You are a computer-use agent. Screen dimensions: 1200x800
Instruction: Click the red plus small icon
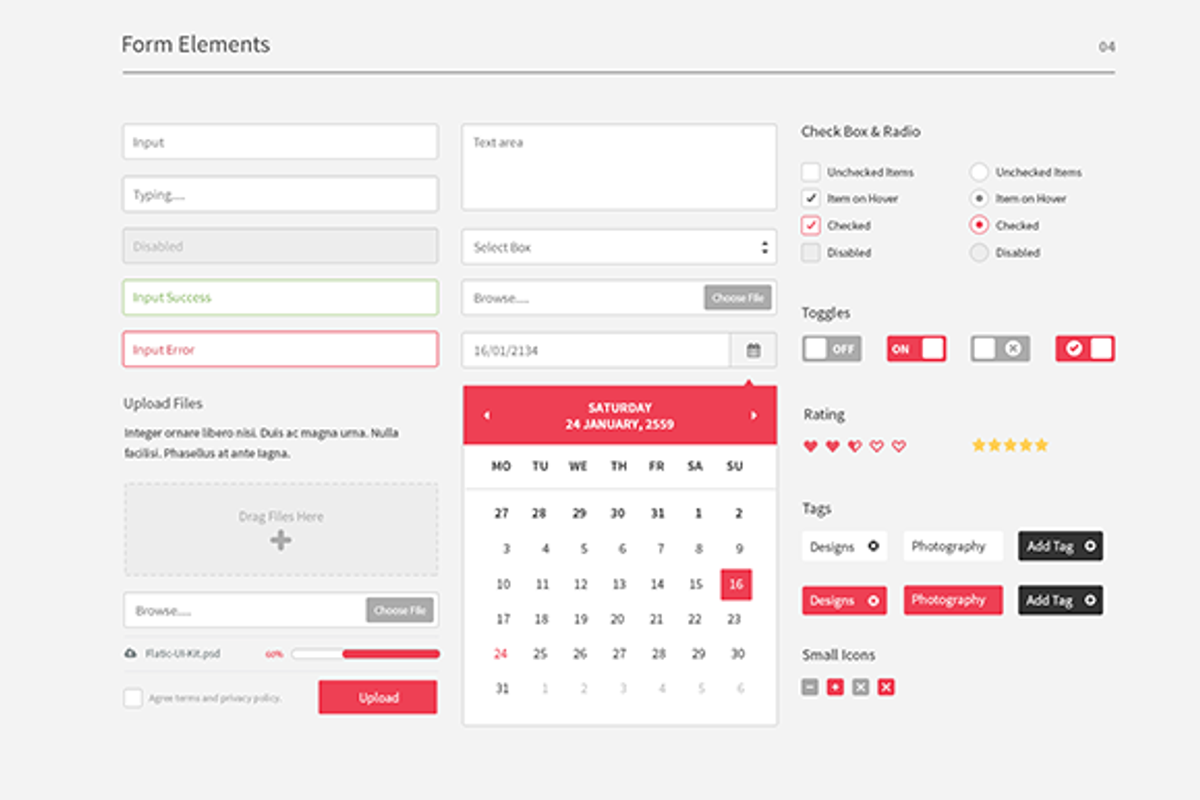coord(835,687)
